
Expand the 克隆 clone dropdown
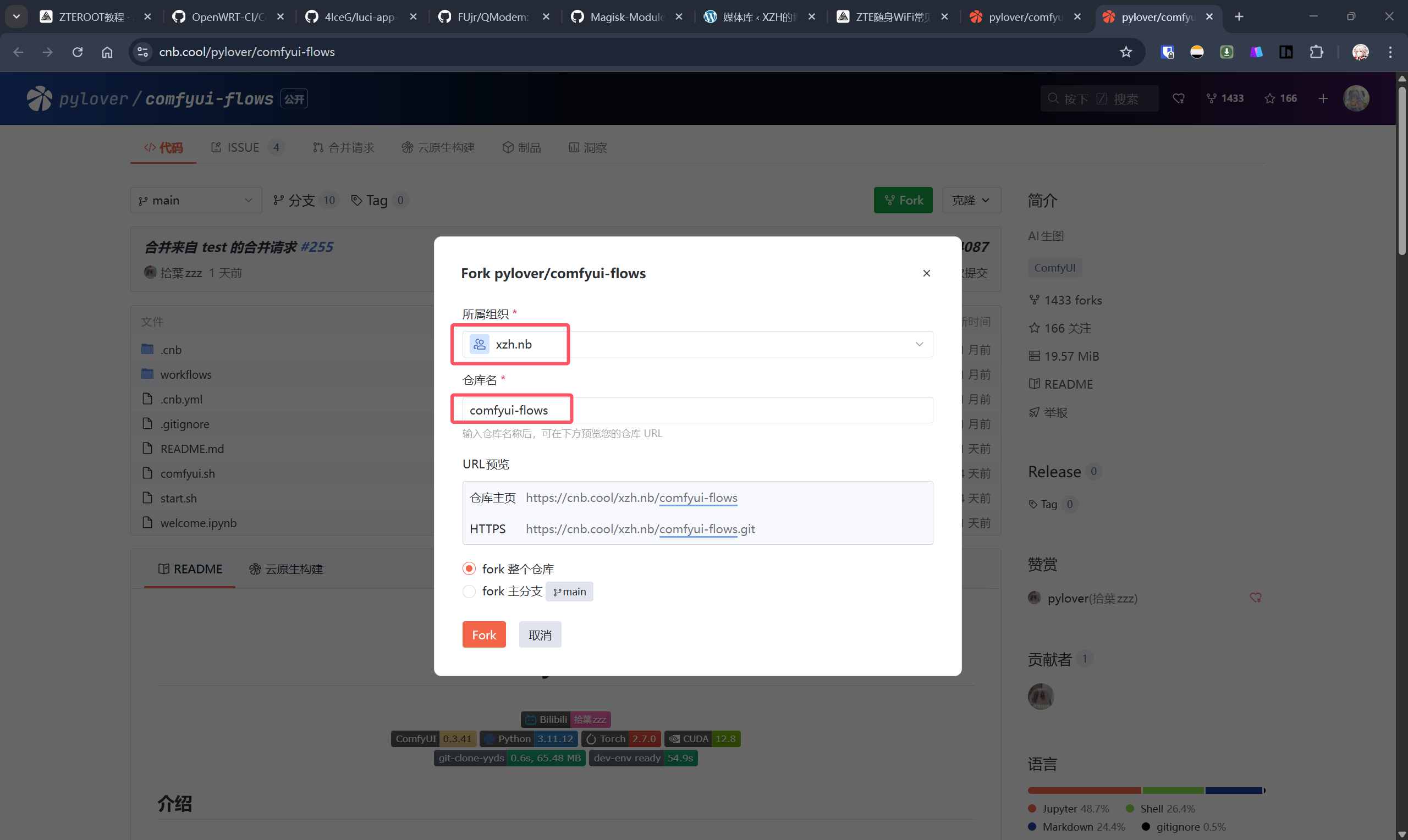[971, 200]
